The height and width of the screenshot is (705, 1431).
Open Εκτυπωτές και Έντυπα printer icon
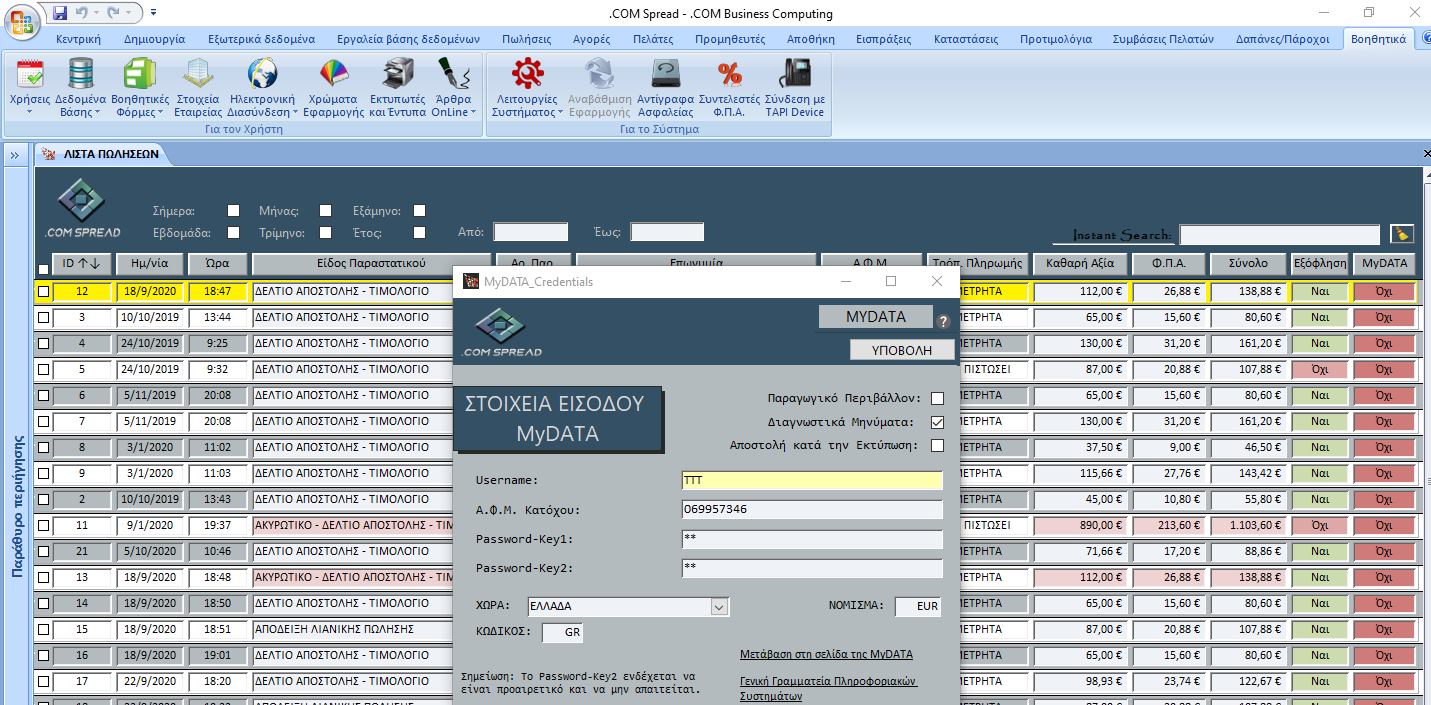tap(398, 73)
